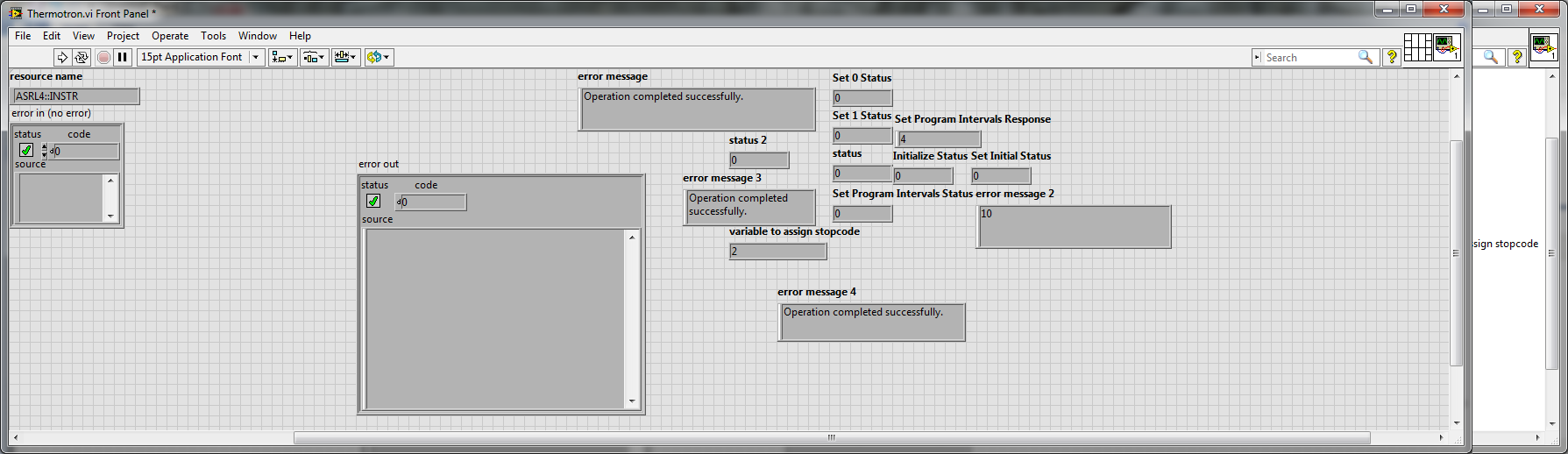Click the Set 1 Status field
This screenshot has height=454, width=1568.
(862, 136)
